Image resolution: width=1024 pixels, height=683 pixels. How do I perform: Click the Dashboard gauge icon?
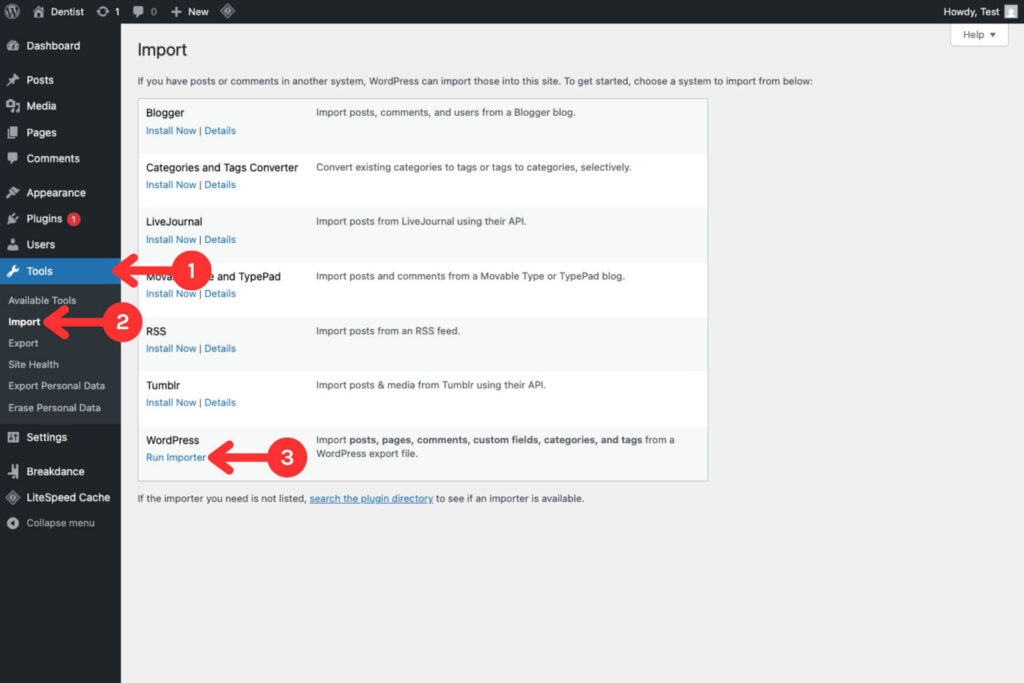[12, 46]
